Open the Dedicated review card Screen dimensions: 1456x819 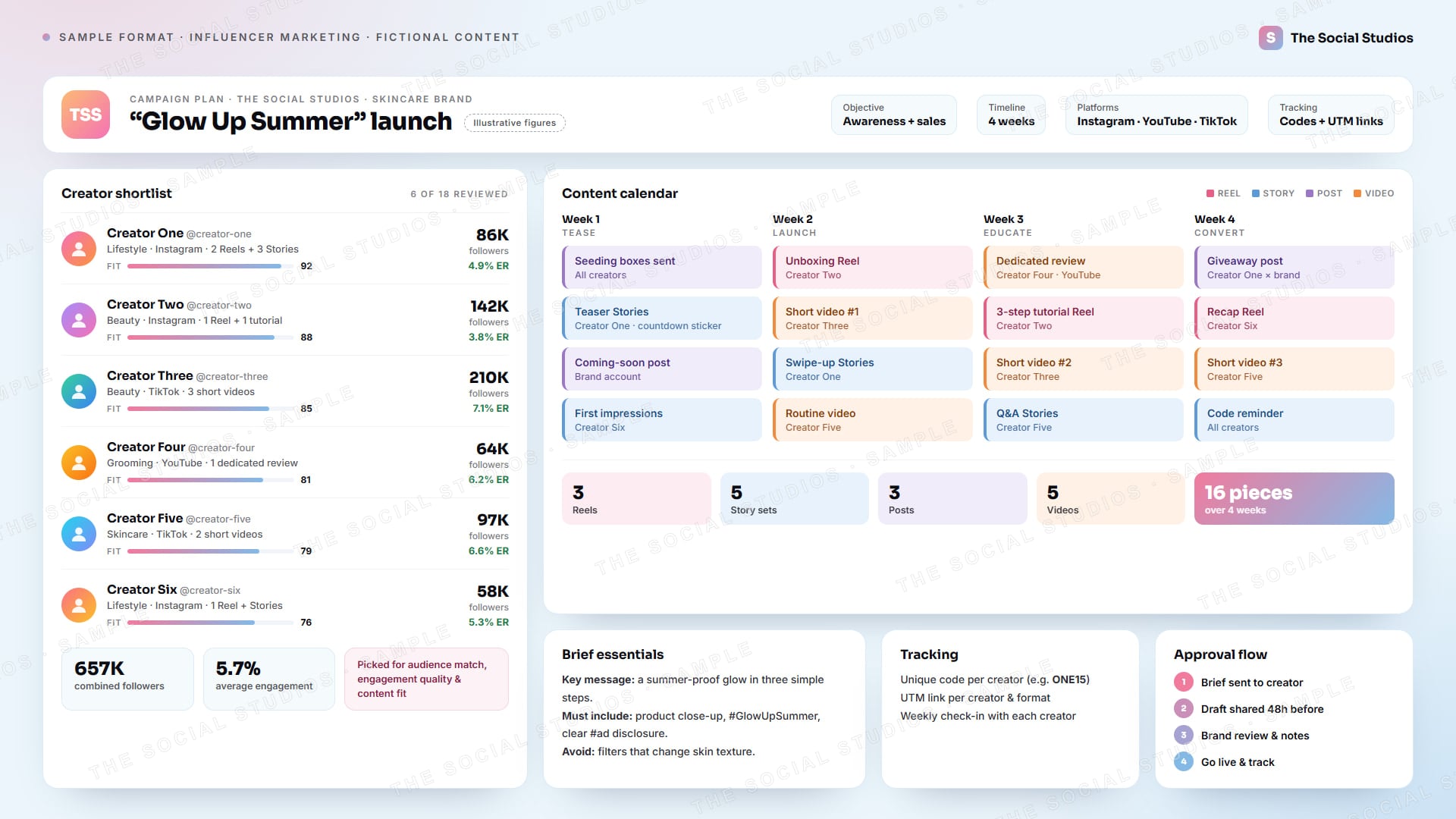pos(1084,268)
